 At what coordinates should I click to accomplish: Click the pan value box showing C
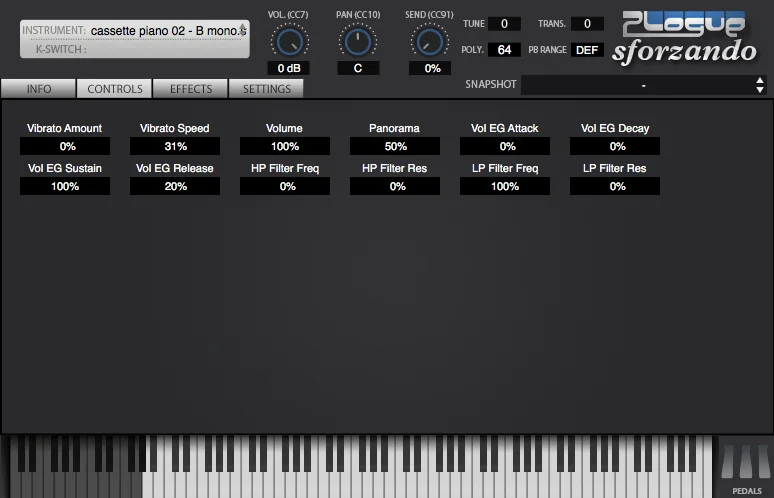358,68
